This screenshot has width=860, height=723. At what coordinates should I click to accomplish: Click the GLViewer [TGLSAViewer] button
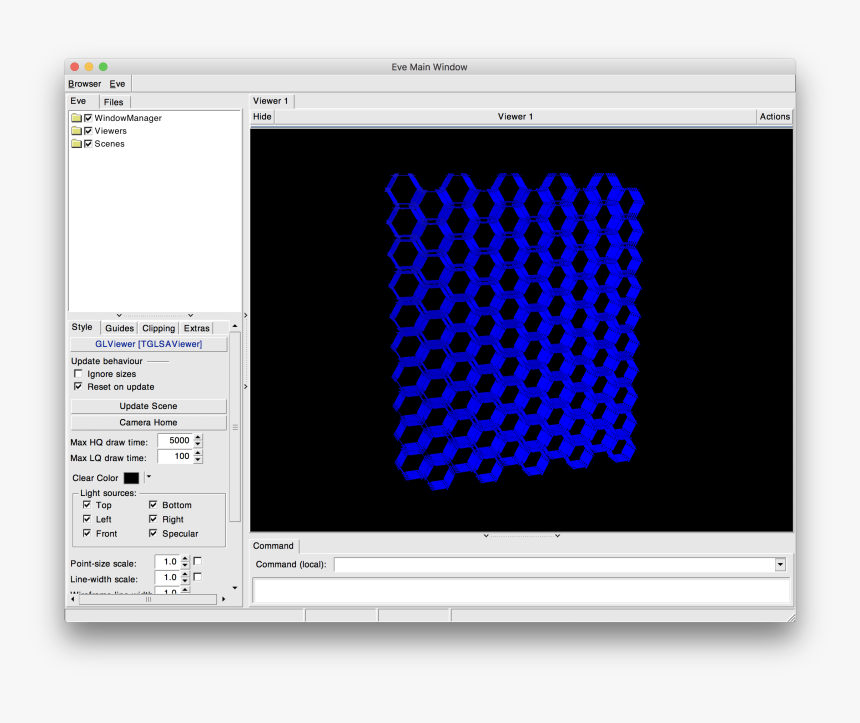coord(149,344)
